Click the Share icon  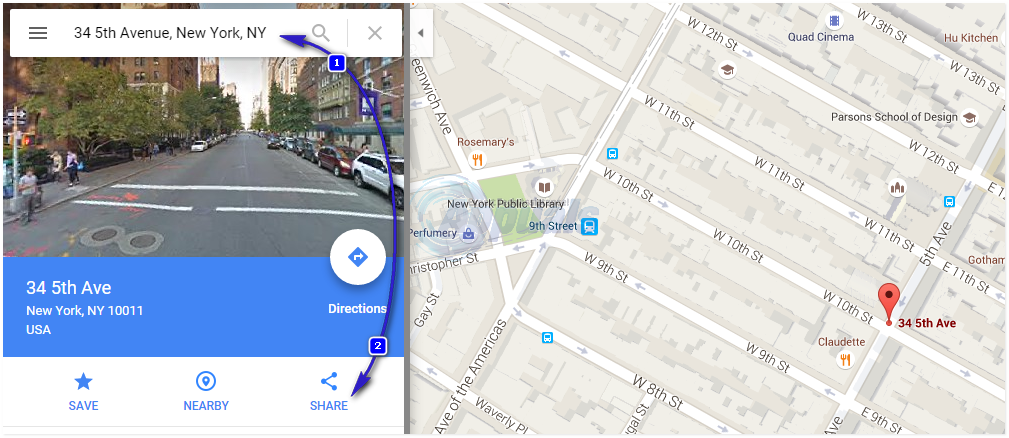pyautogui.click(x=329, y=381)
